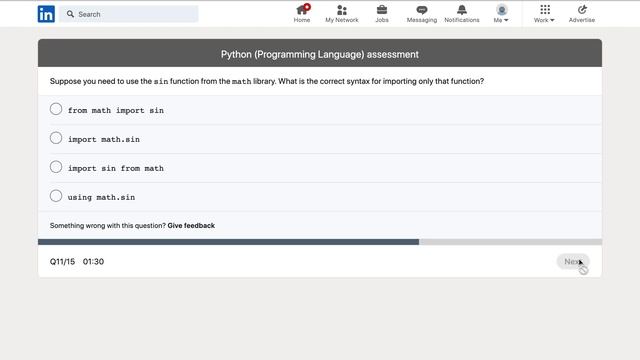Click the magnifier icon in Search
The width and height of the screenshot is (640, 360).
coord(70,14)
